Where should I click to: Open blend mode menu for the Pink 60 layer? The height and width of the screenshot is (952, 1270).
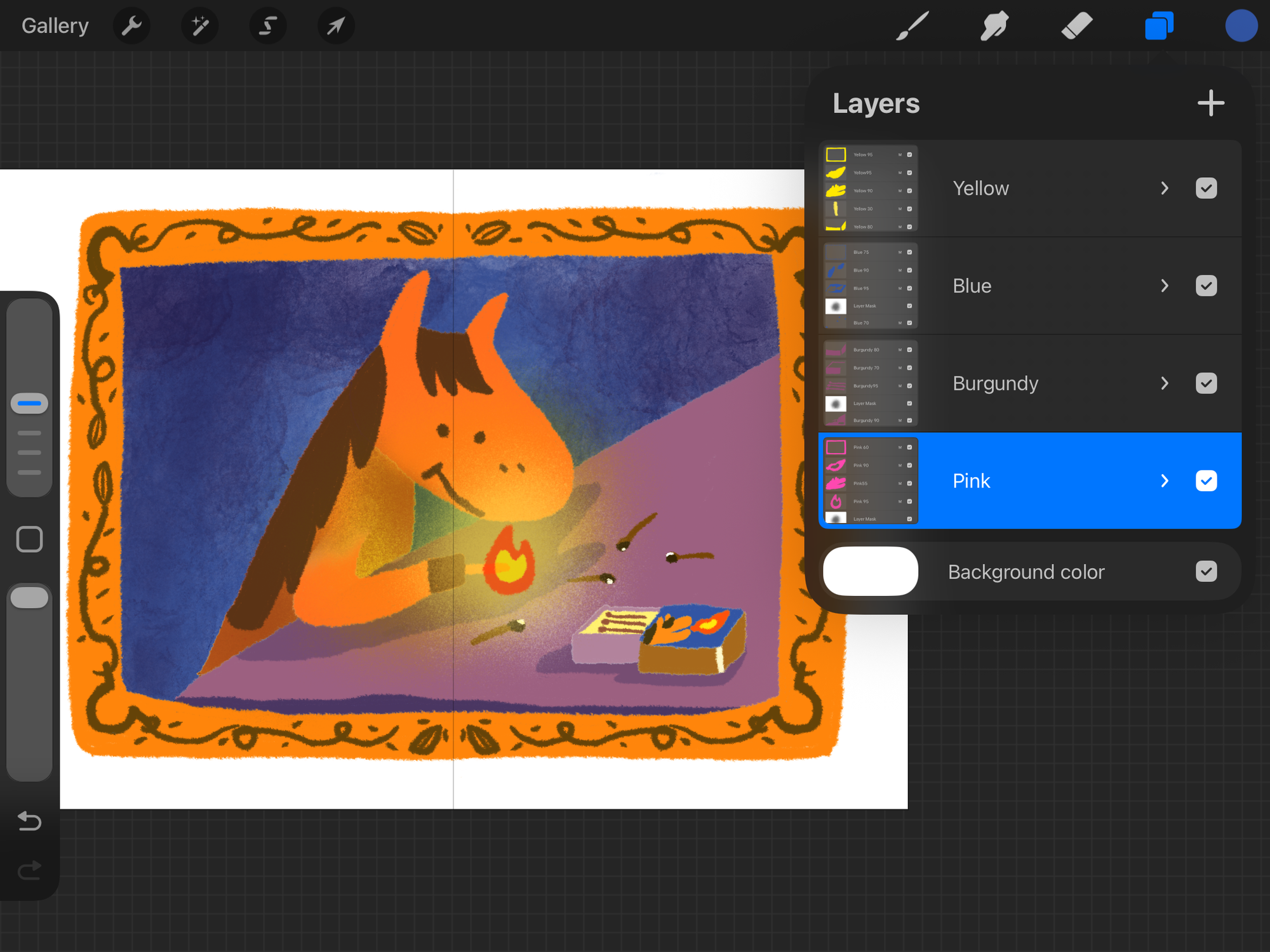(x=900, y=447)
